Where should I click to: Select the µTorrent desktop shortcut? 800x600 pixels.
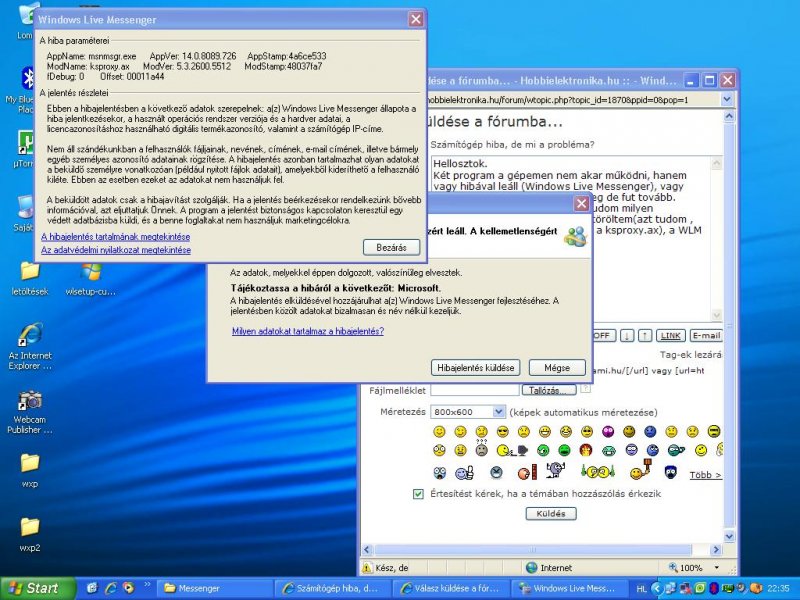pyautogui.click(x=23, y=149)
